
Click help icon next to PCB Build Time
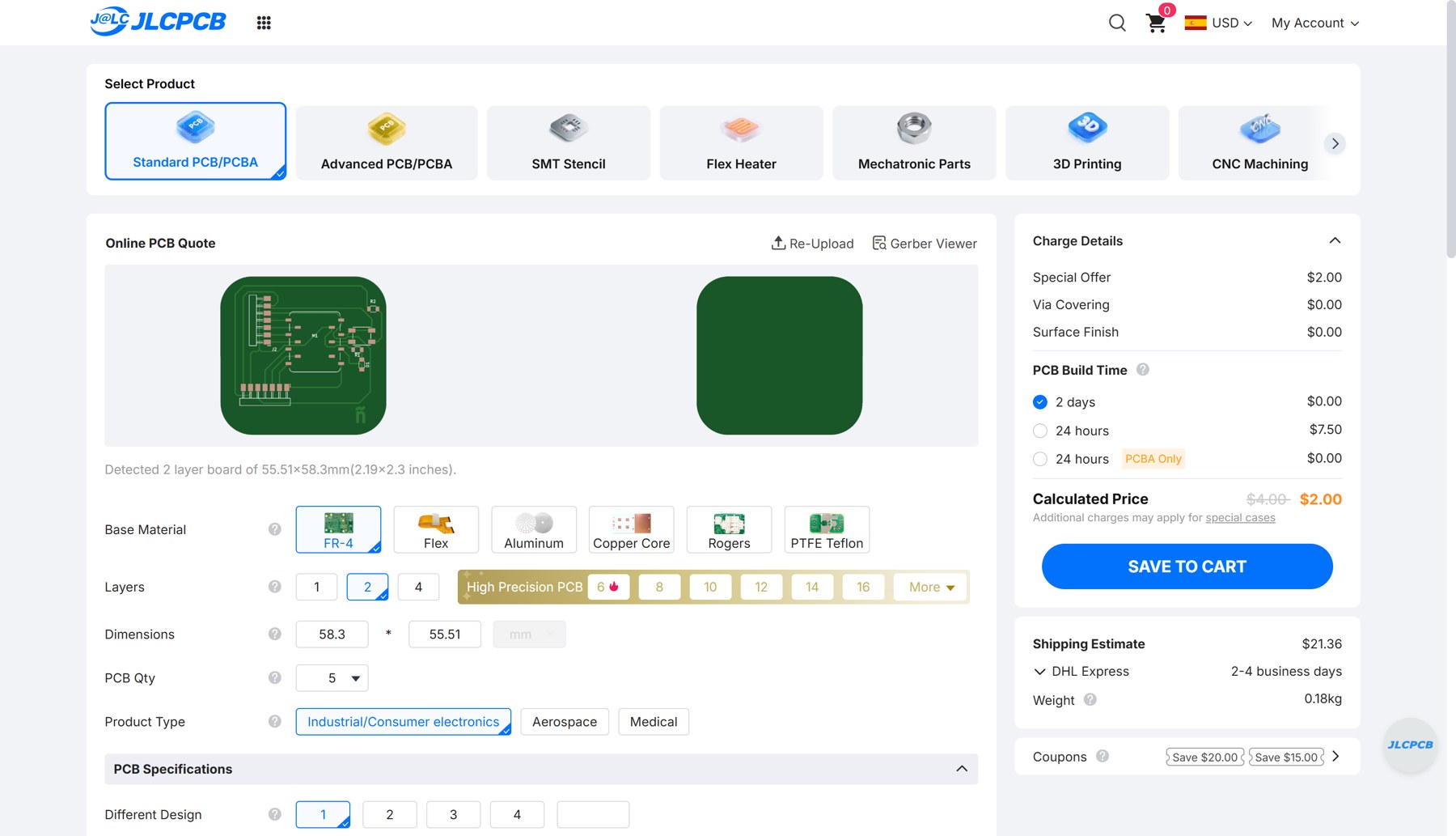pos(1143,369)
